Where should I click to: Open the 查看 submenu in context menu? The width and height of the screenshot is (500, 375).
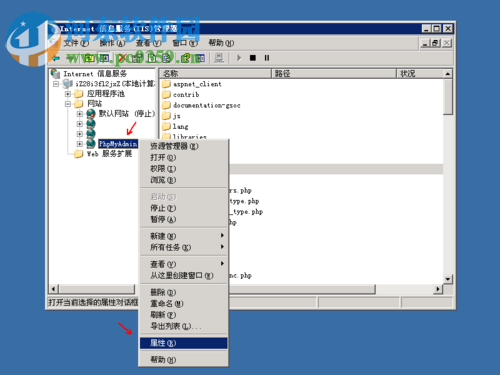(x=183, y=264)
